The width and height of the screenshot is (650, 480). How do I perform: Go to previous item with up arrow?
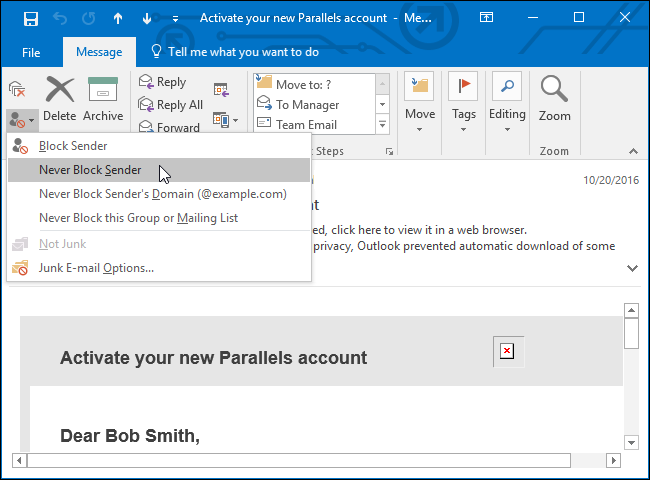click(118, 18)
